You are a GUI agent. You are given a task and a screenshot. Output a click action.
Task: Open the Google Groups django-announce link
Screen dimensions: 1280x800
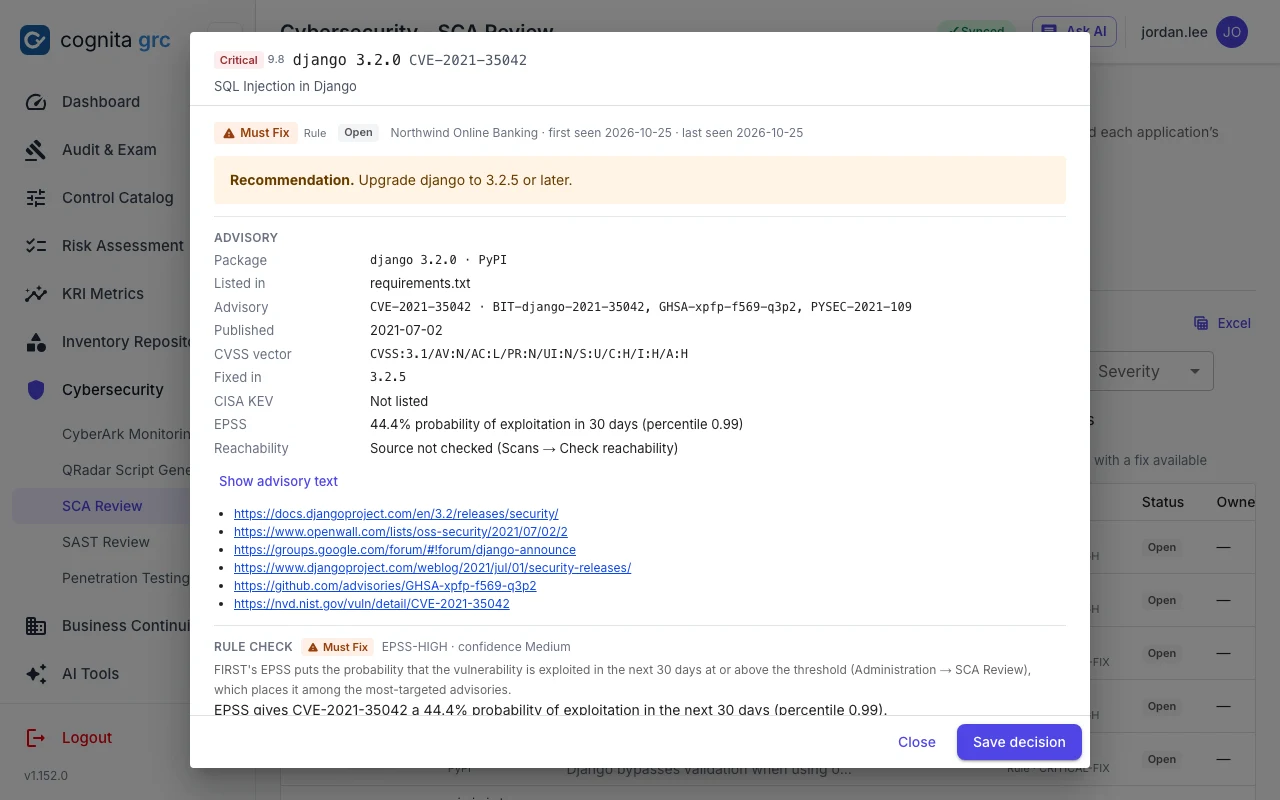point(405,549)
